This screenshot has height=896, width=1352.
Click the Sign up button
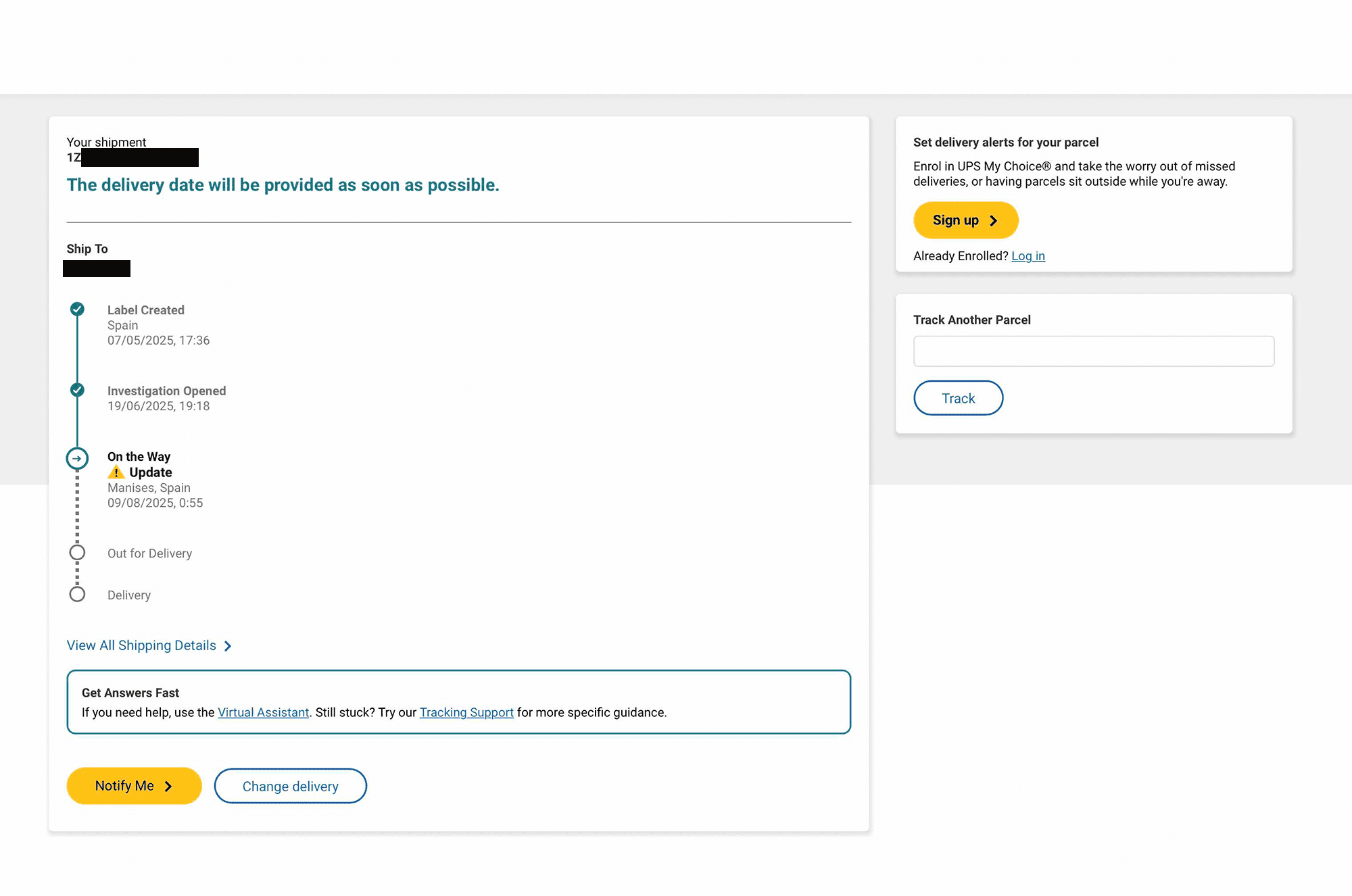click(x=965, y=220)
